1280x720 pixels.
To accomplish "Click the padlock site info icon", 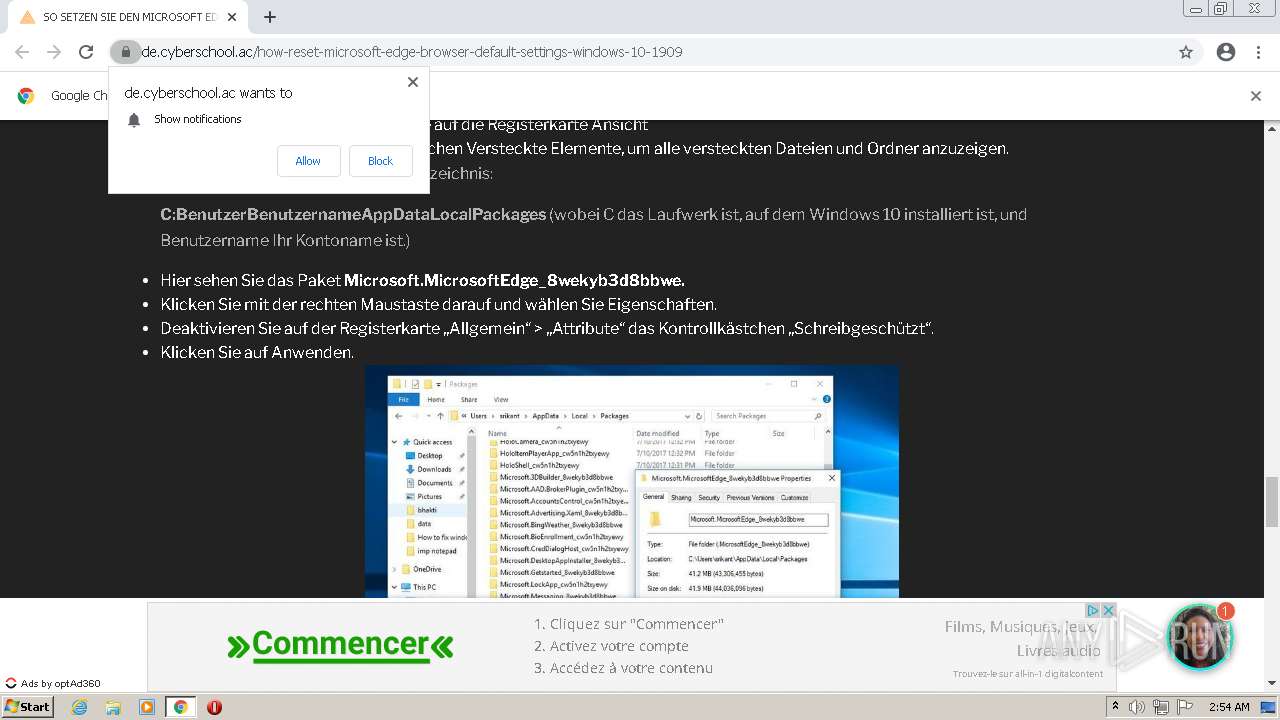I will point(125,52).
